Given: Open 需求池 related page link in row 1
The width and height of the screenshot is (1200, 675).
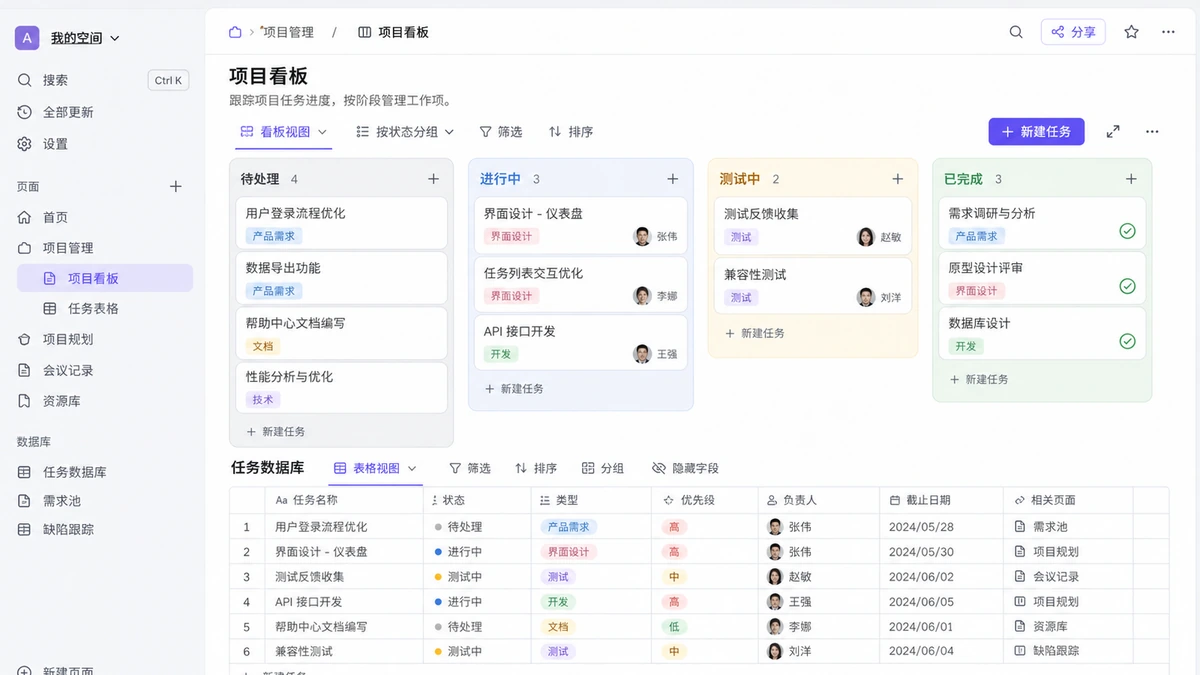Looking at the screenshot, I should pos(1040,526).
